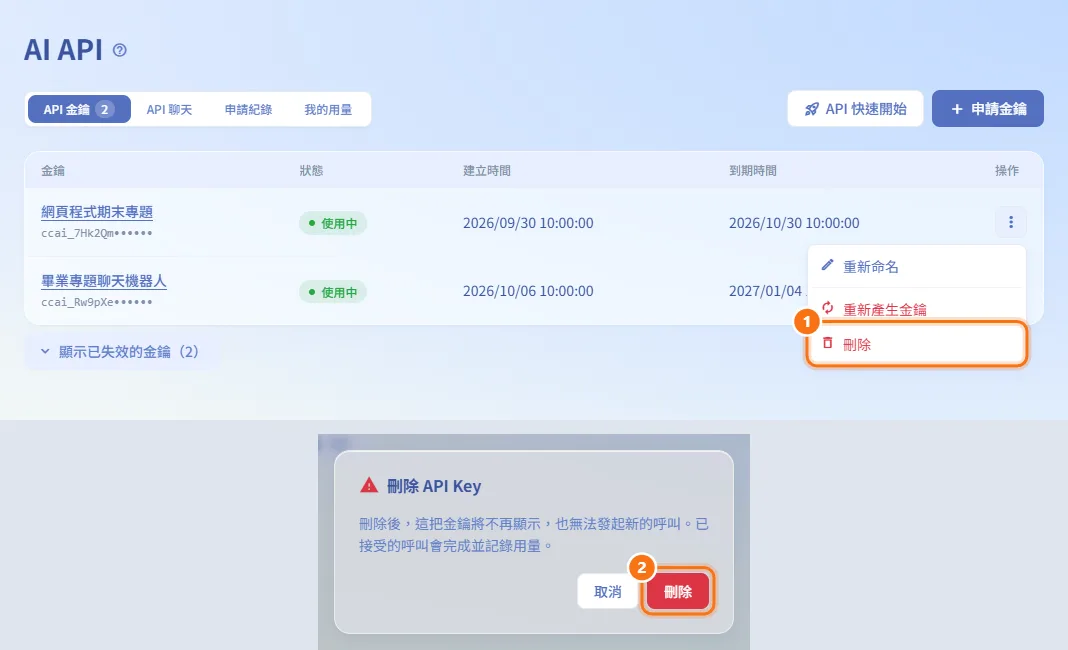The height and width of the screenshot is (650, 1068).
Task: Click the plus icon on 申請金鑰
Action: click(957, 109)
